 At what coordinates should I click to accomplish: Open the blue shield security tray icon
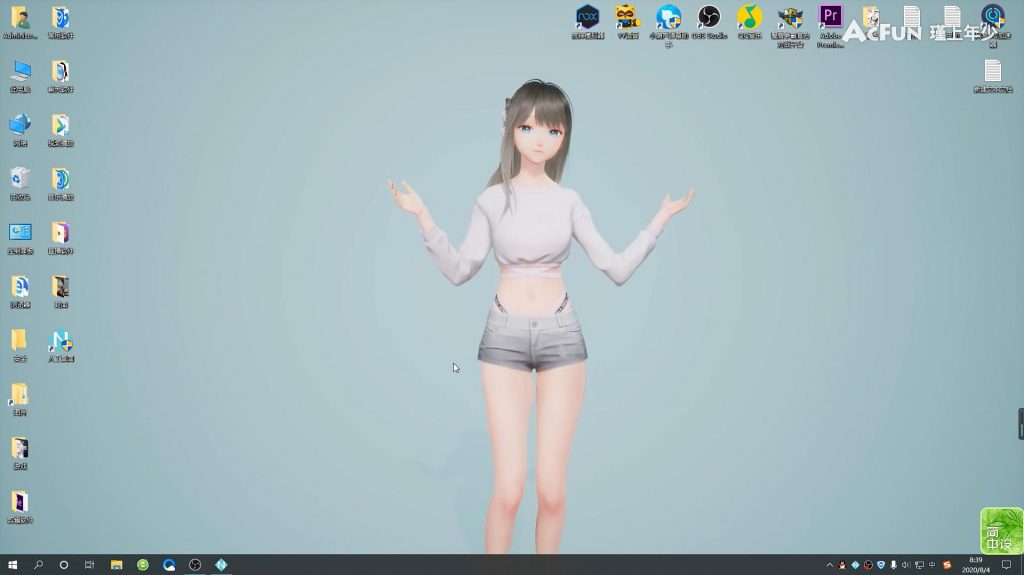pyautogui.click(x=881, y=565)
